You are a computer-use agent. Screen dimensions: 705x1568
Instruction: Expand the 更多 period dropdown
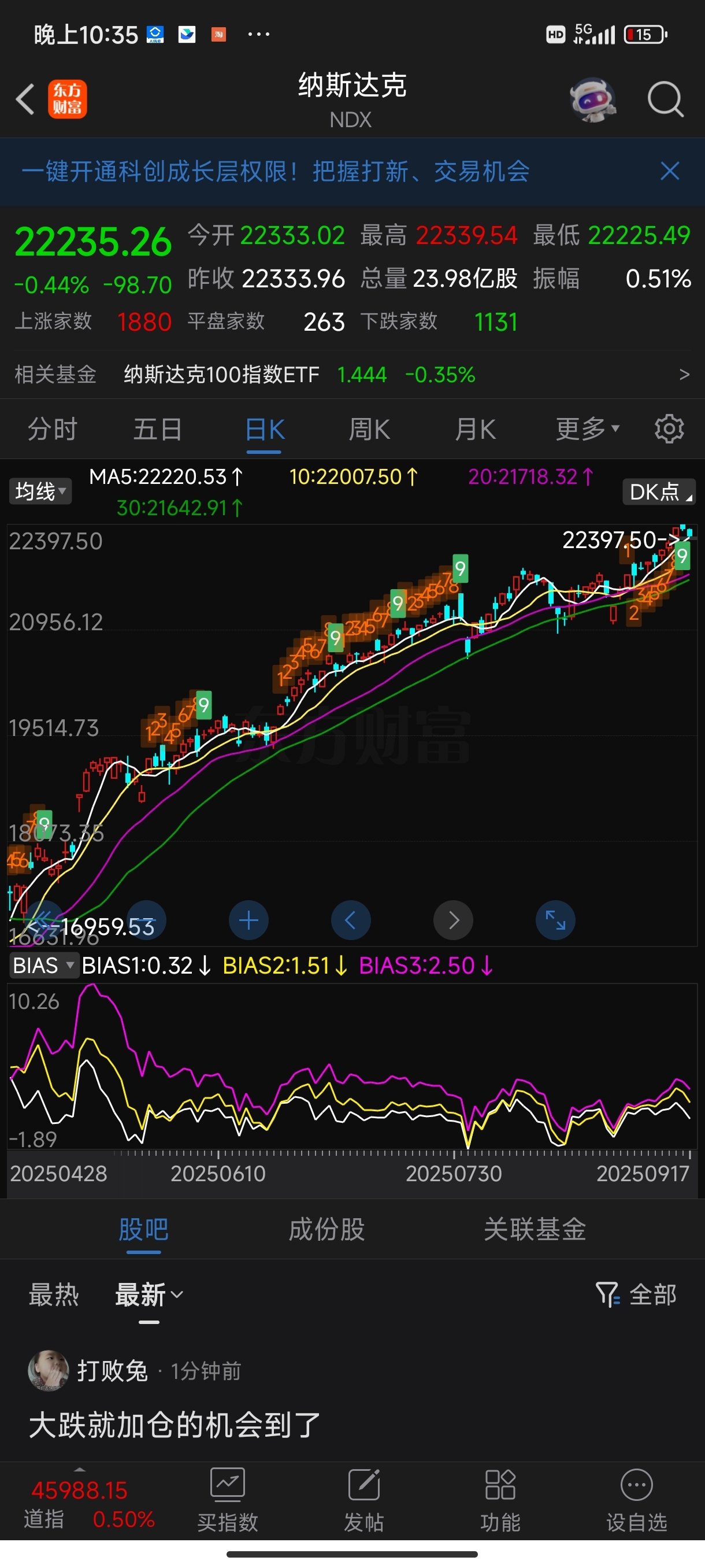(x=588, y=430)
